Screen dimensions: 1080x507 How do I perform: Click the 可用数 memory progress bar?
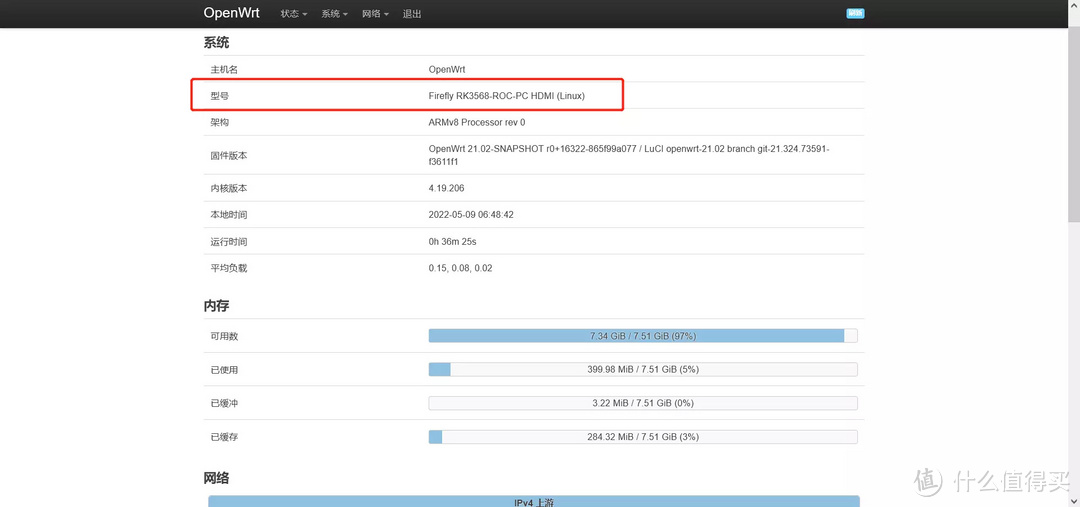[643, 335]
